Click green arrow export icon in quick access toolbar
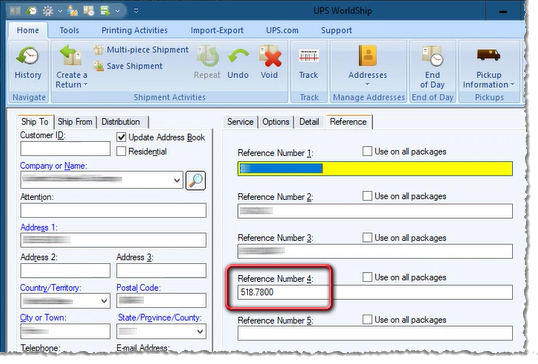The height and width of the screenshot is (364, 538). coord(105,11)
